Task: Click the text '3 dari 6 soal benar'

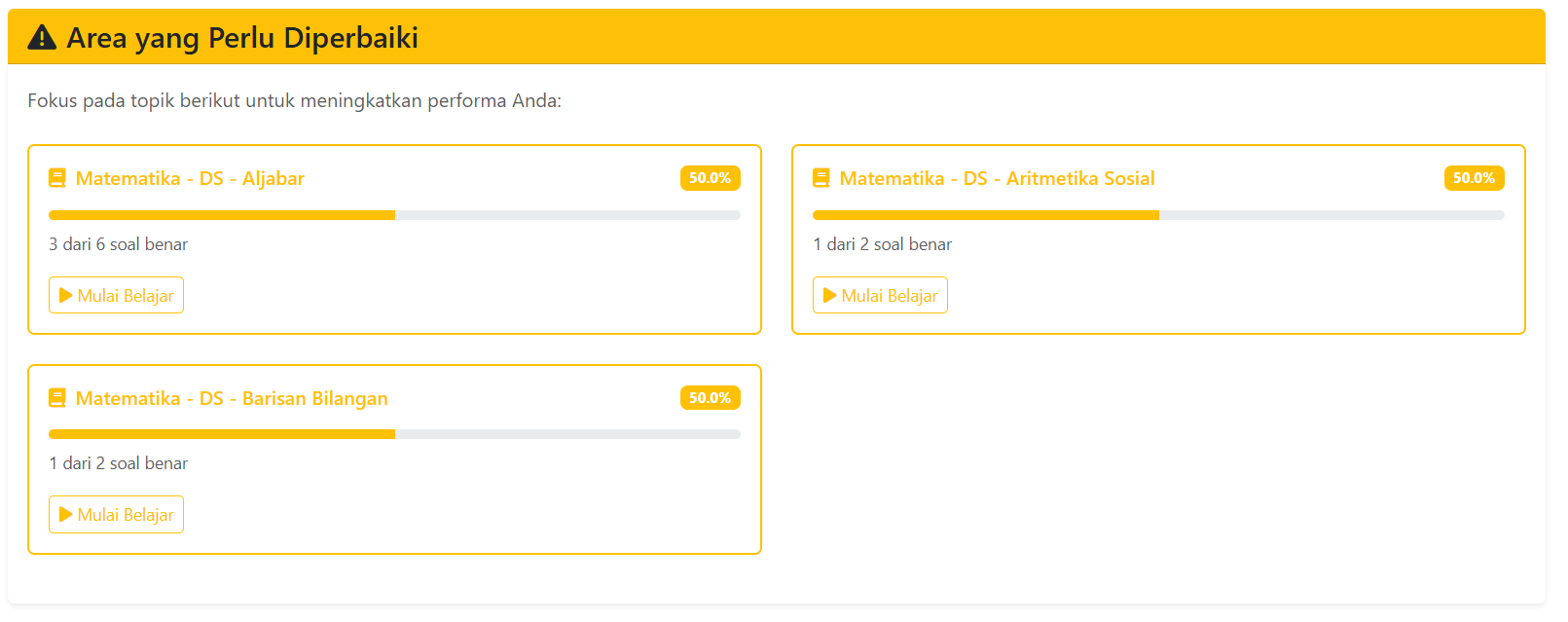Action: pyautogui.click(x=119, y=244)
